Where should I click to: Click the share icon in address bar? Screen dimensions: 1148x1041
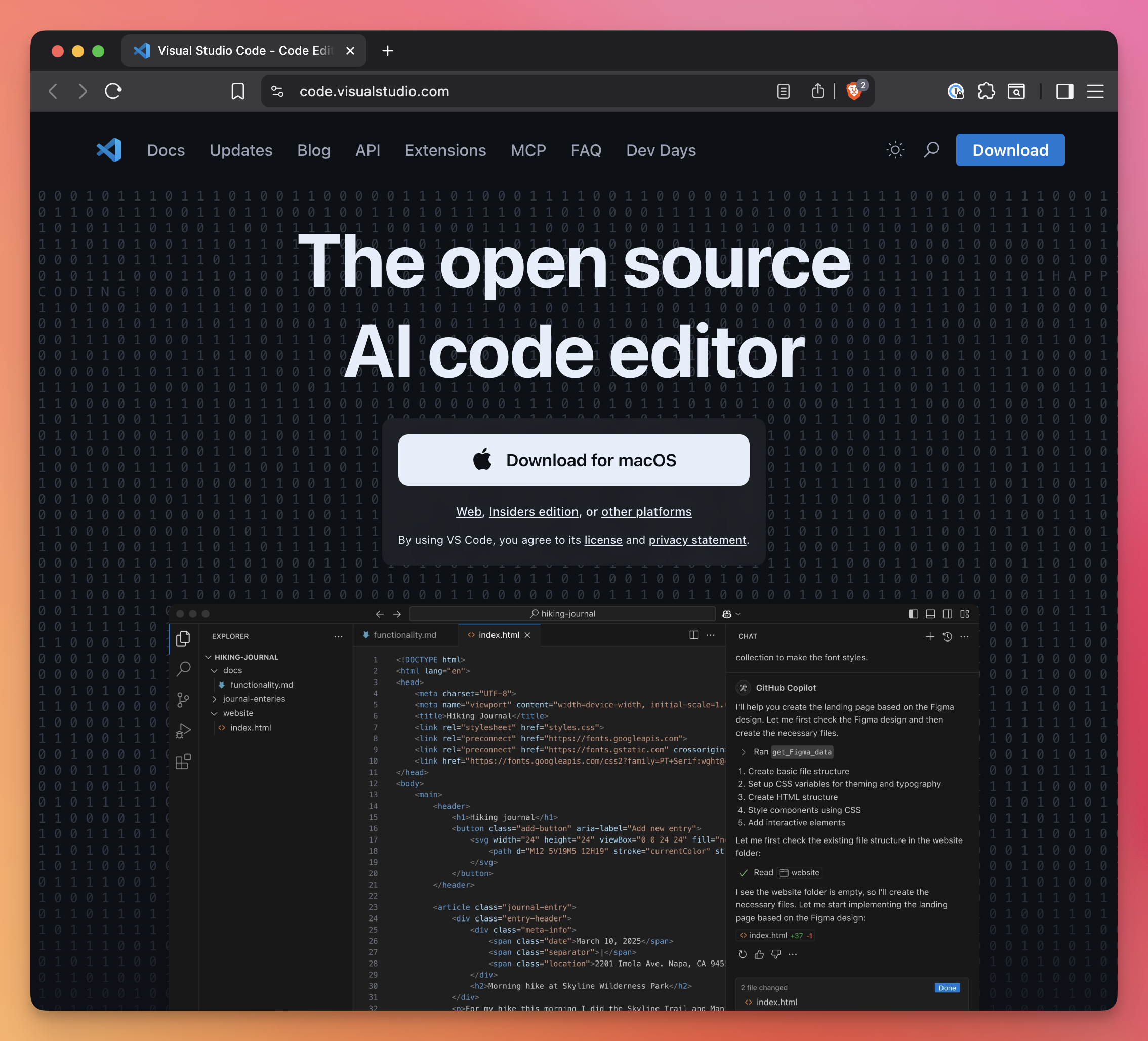click(x=818, y=91)
